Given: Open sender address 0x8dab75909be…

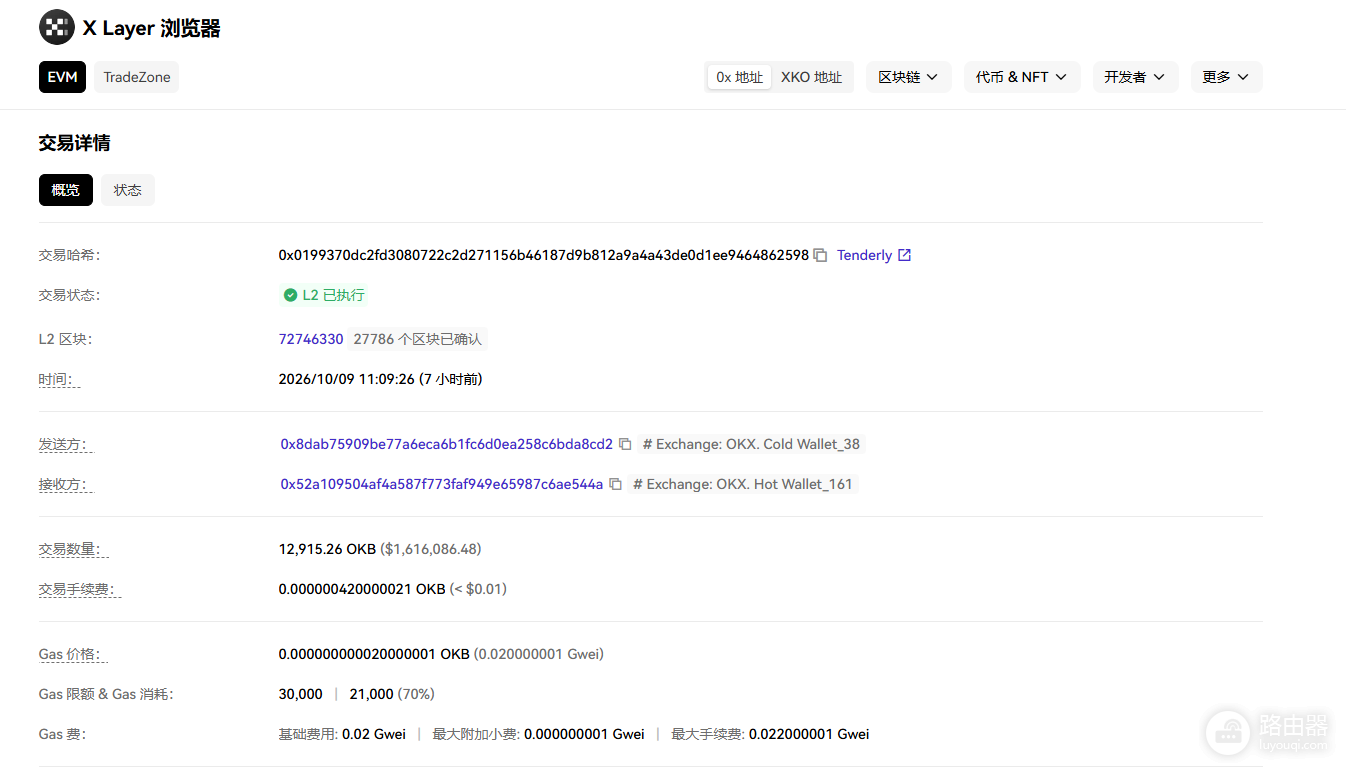Looking at the screenshot, I should 446,444.
